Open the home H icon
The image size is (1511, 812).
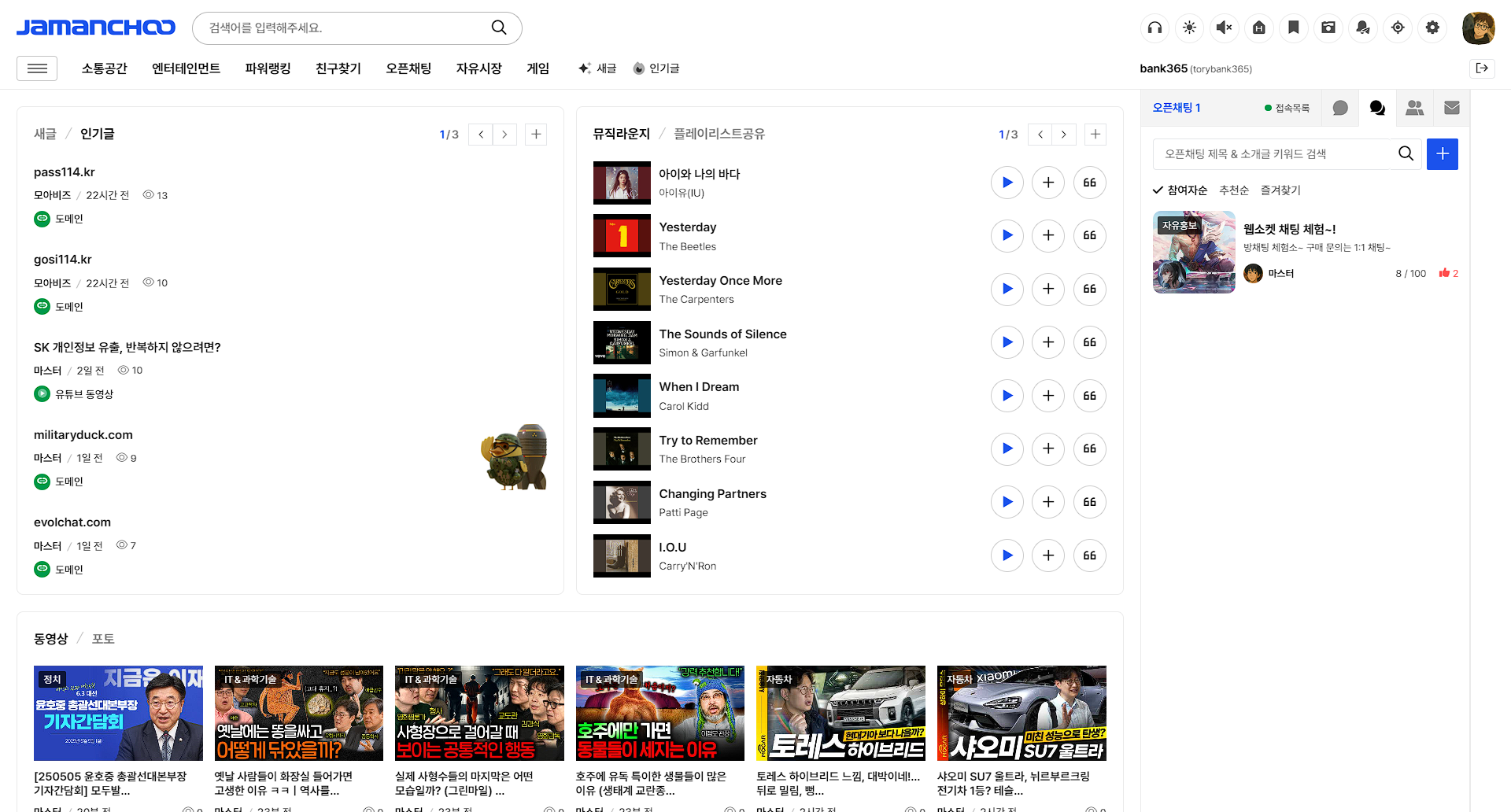click(x=1258, y=28)
